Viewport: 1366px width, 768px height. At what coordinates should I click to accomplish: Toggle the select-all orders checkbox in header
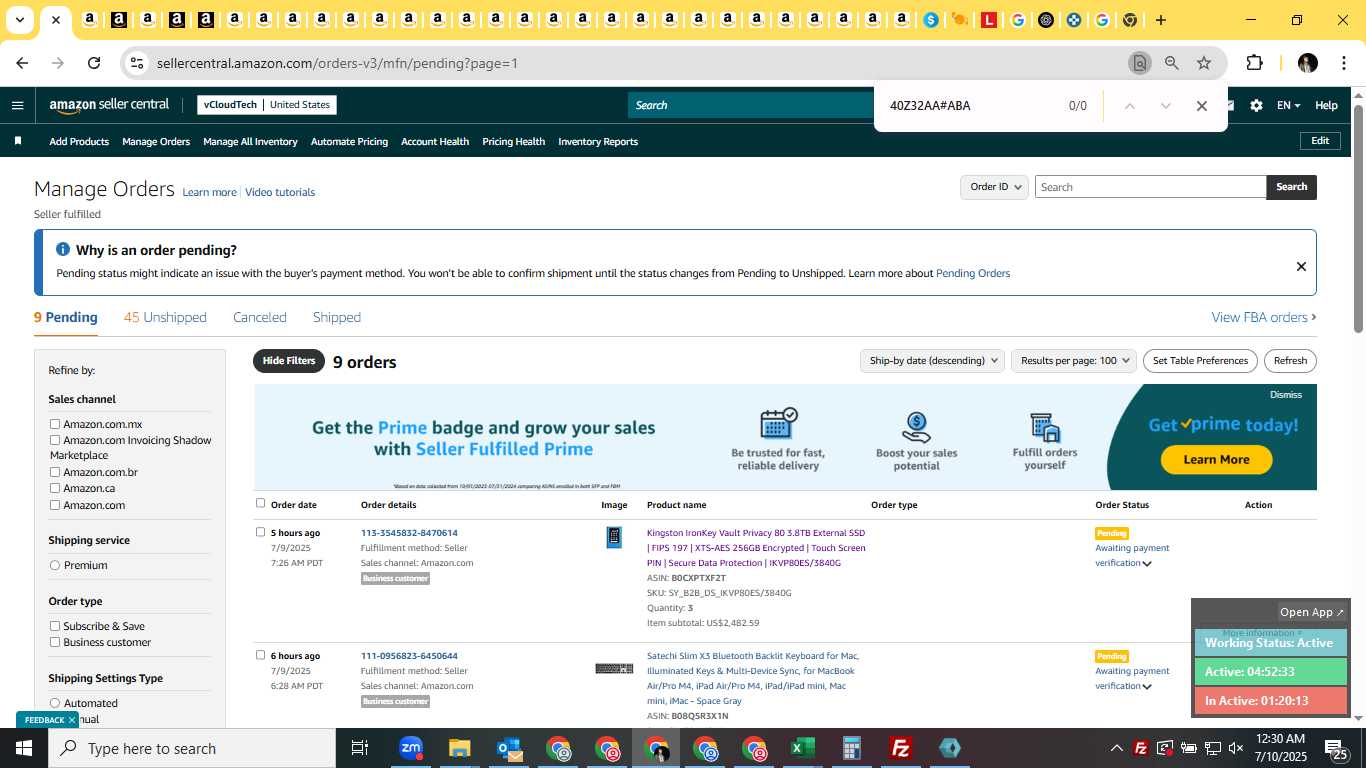[261, 503]
